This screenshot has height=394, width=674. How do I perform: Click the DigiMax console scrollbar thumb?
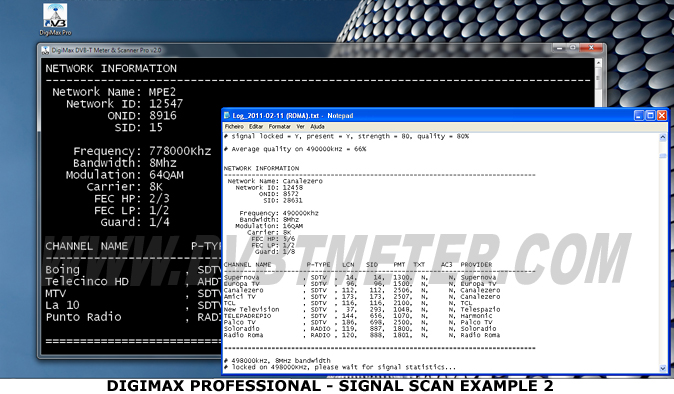click(598, 78)
